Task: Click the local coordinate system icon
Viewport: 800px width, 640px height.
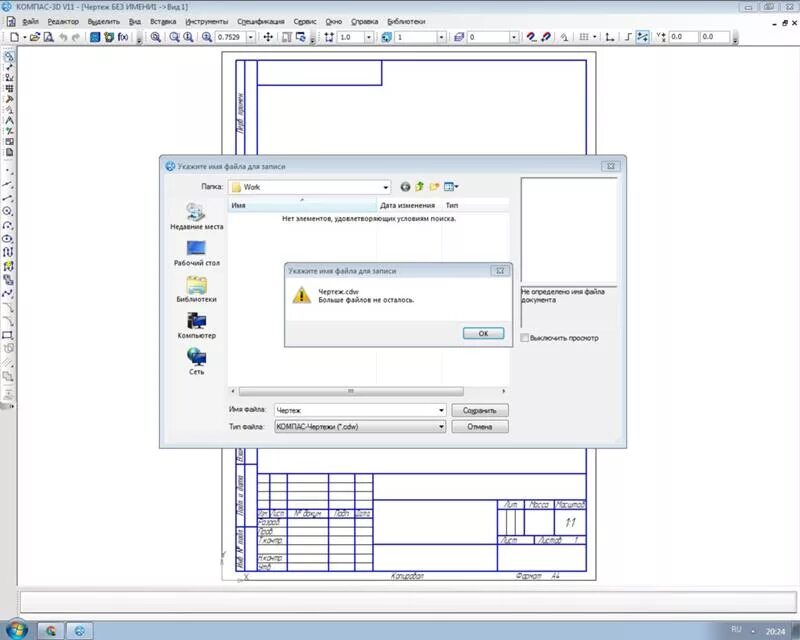Action: point(610,37)
